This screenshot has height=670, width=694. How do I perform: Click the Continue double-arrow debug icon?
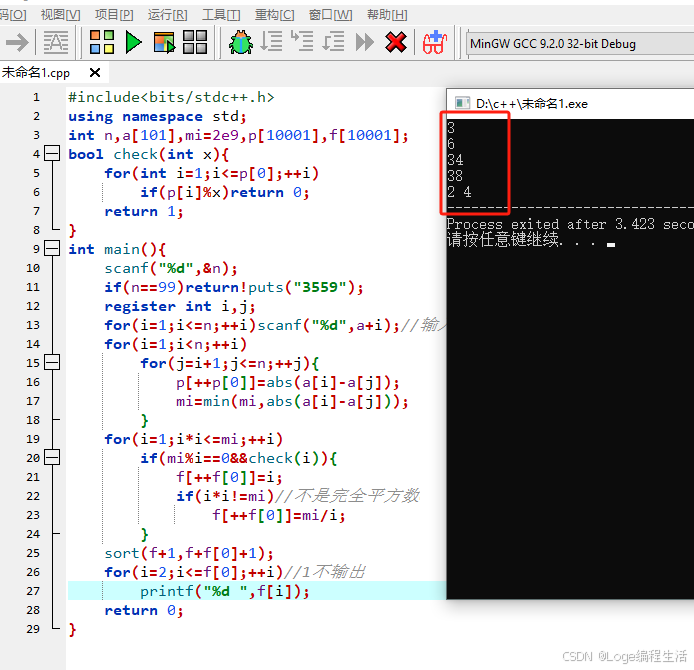364,42
